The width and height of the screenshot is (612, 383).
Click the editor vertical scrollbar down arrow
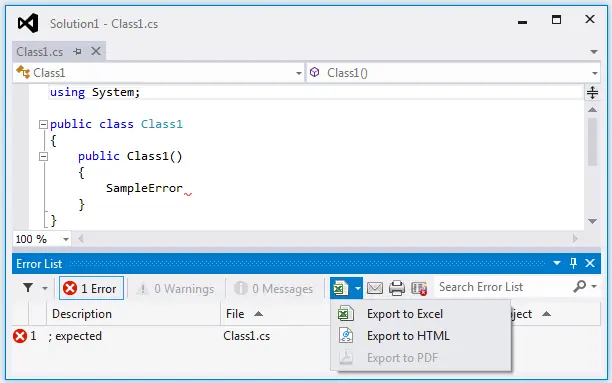tap(592, 221)
